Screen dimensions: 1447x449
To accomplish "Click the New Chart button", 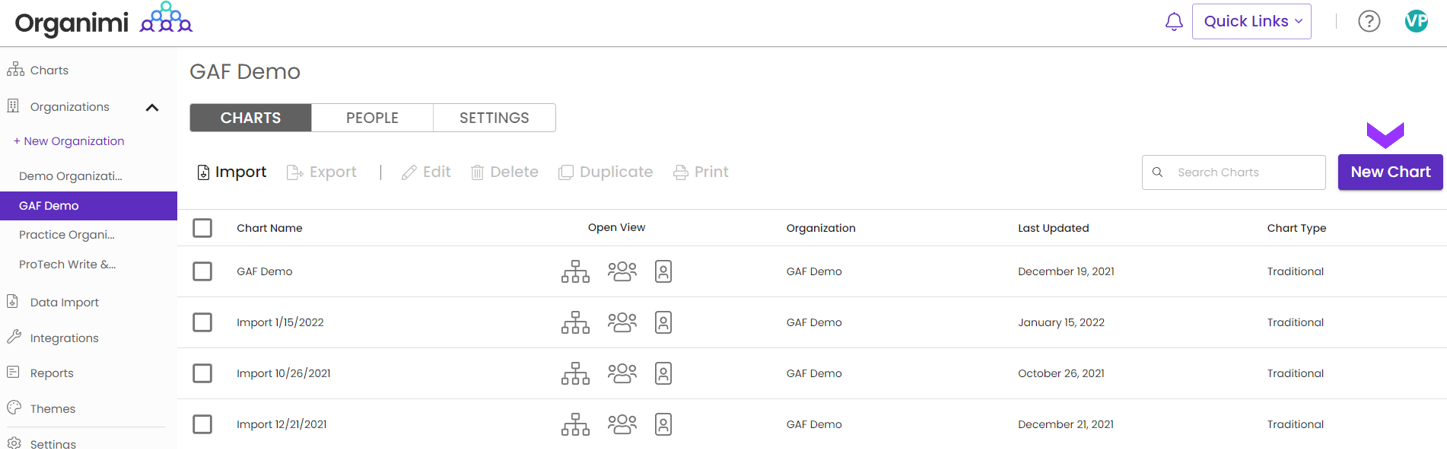I will pos(1390,172).
